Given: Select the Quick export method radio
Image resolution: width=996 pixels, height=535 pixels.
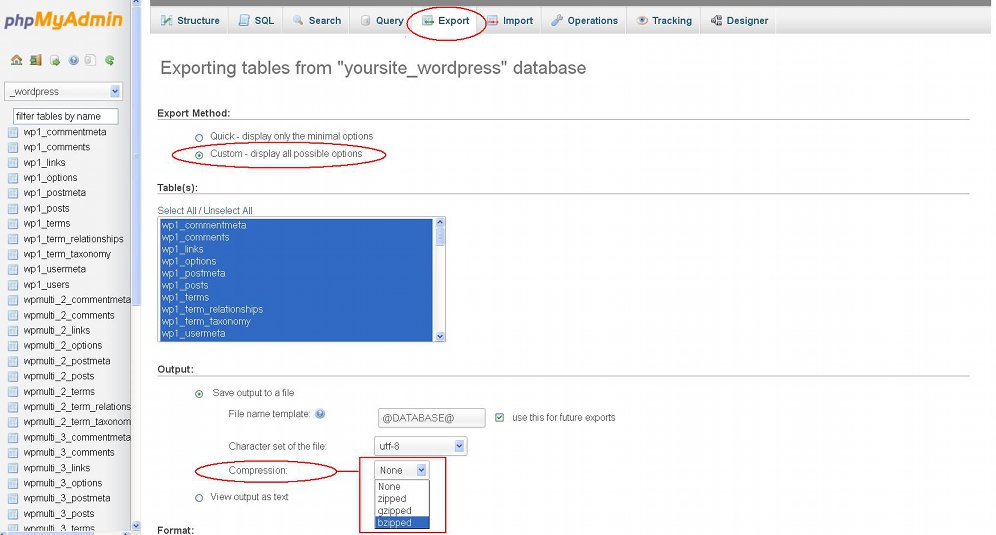Looking at the screenshot, I should 199,137.
